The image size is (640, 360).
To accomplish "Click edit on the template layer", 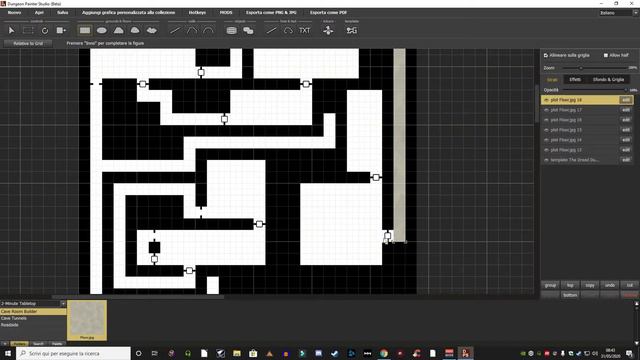I will pyautogui.click(x=626, y=160).
